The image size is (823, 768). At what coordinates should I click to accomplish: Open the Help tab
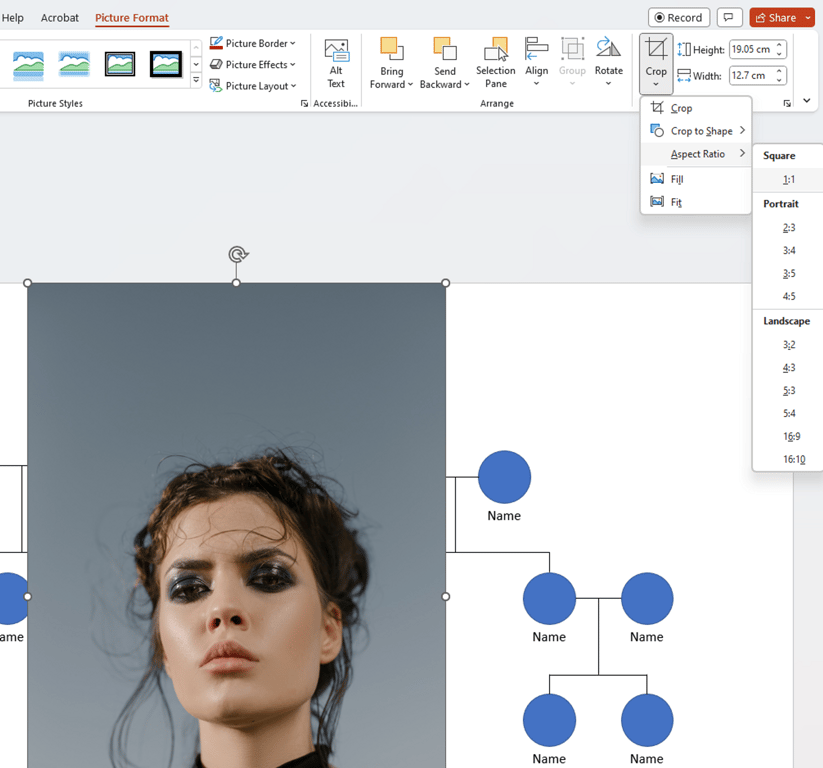click(x=13, y=17)
